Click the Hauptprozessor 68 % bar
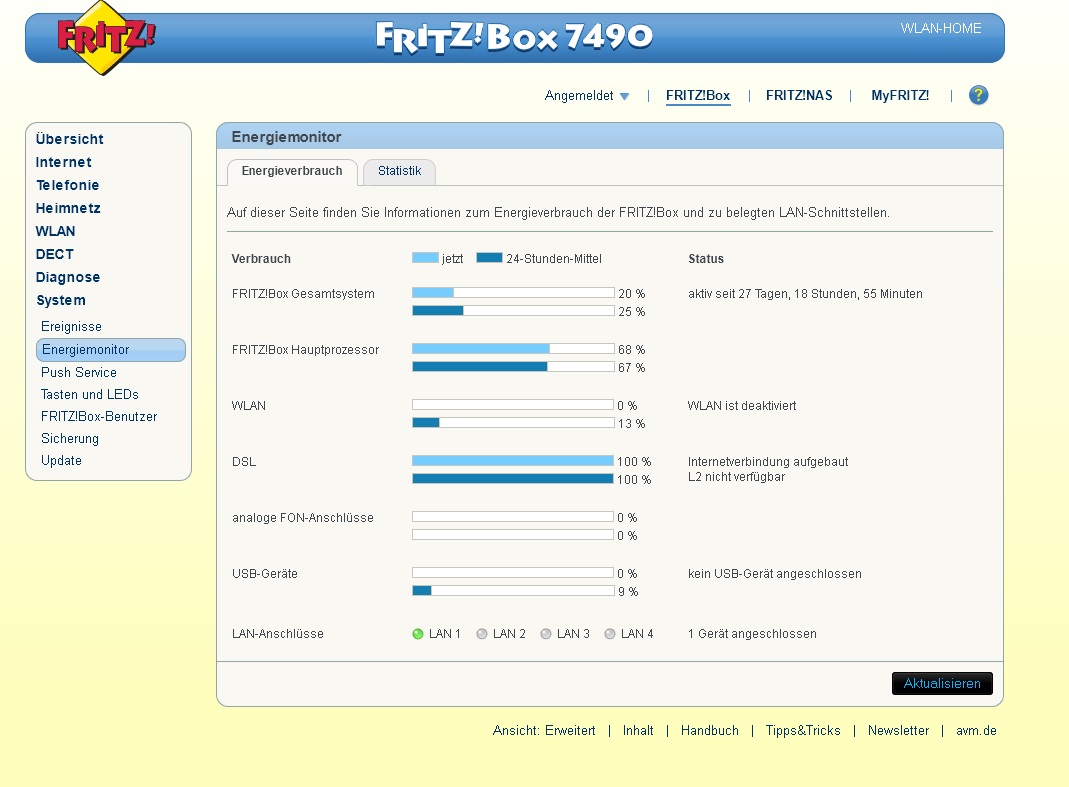Viewport: 1069px width, 787px height. 513,348
